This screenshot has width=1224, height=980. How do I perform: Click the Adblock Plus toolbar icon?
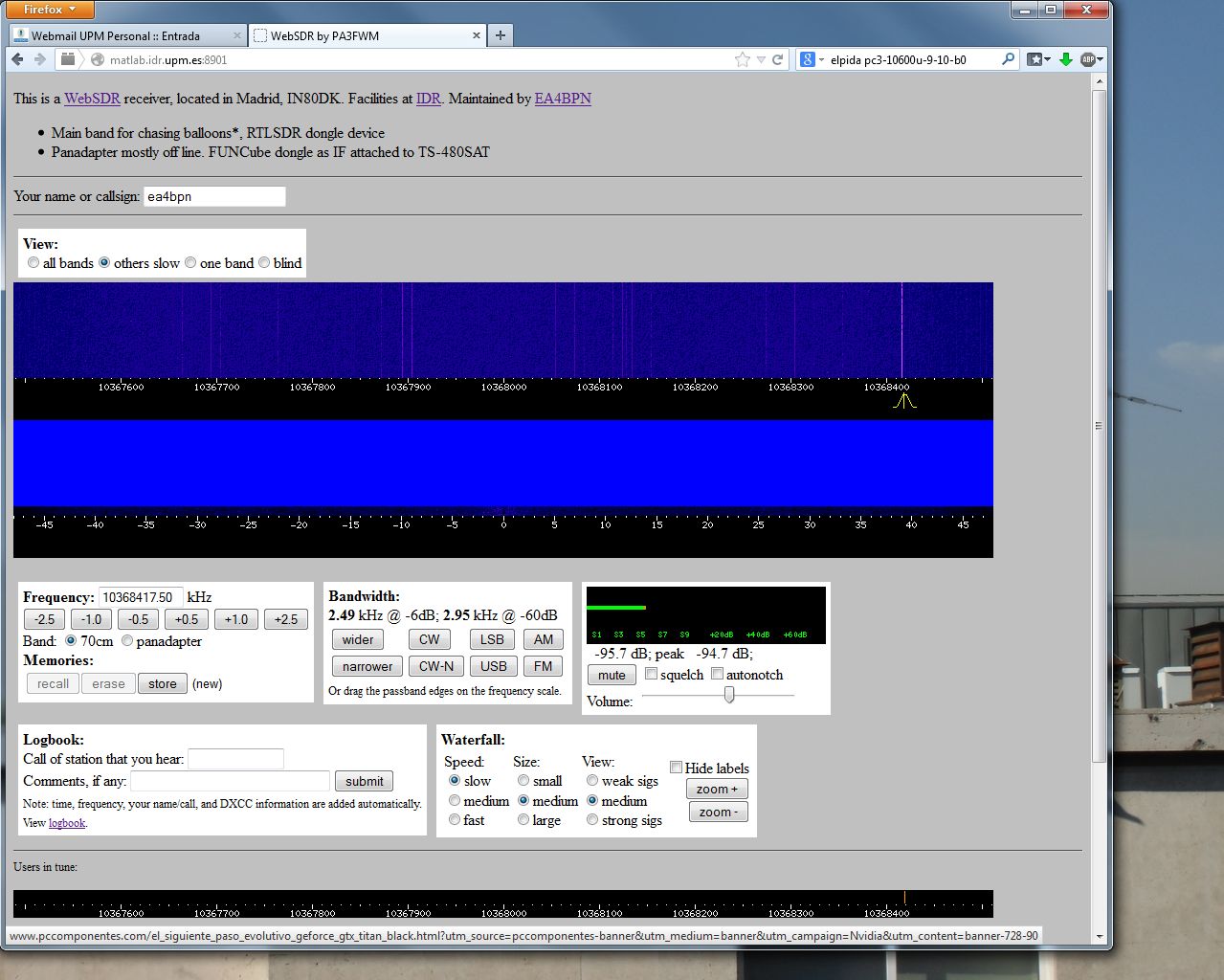point(1088,59)
